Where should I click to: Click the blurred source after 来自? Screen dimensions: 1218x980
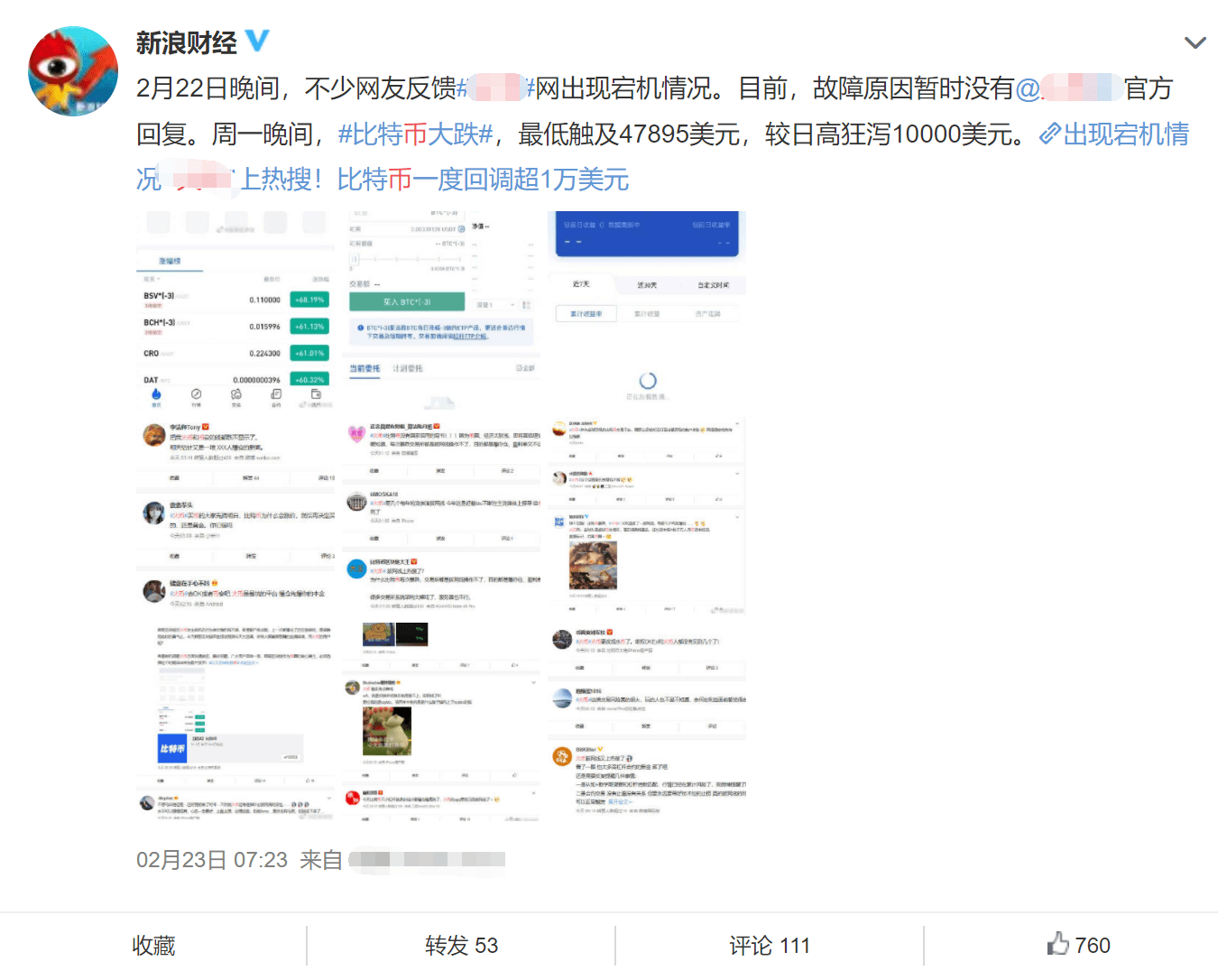coord(427,860)
